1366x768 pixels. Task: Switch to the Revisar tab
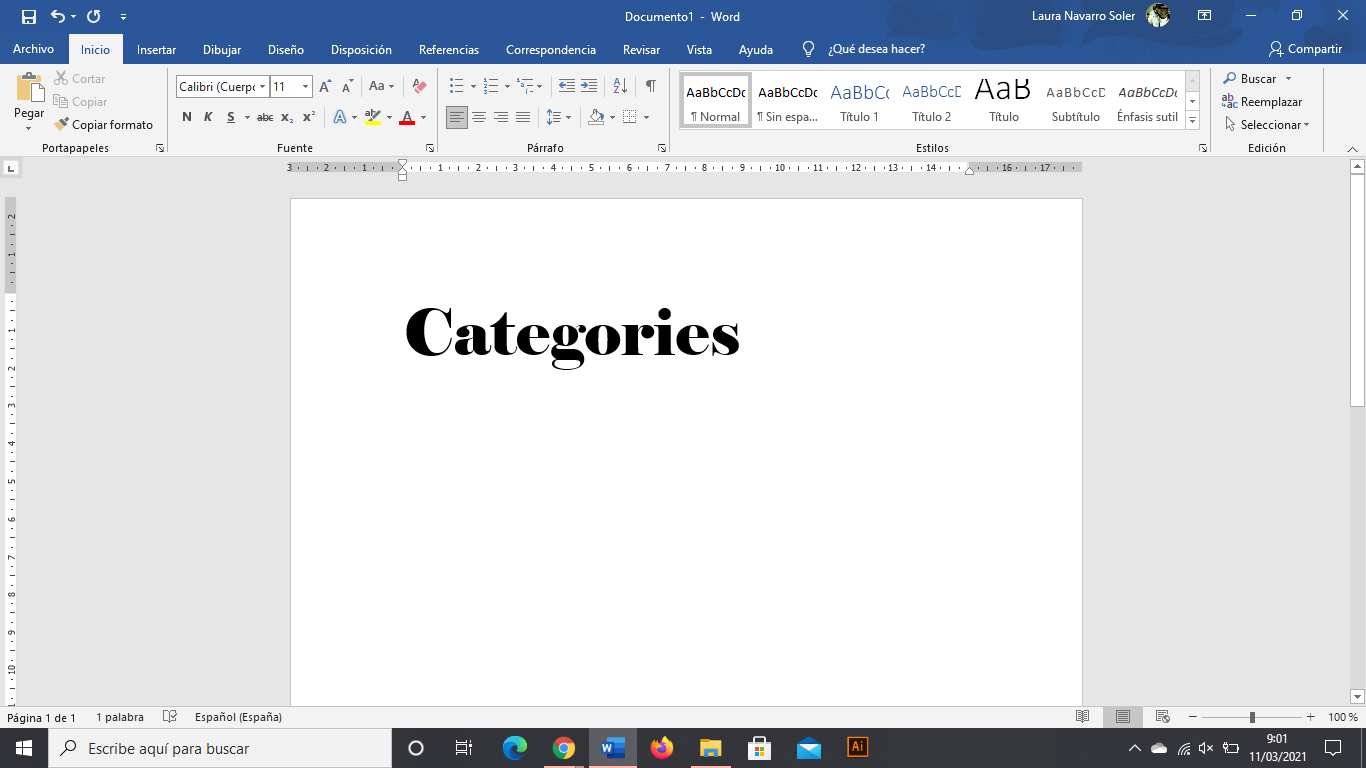(x=641, y=49)
